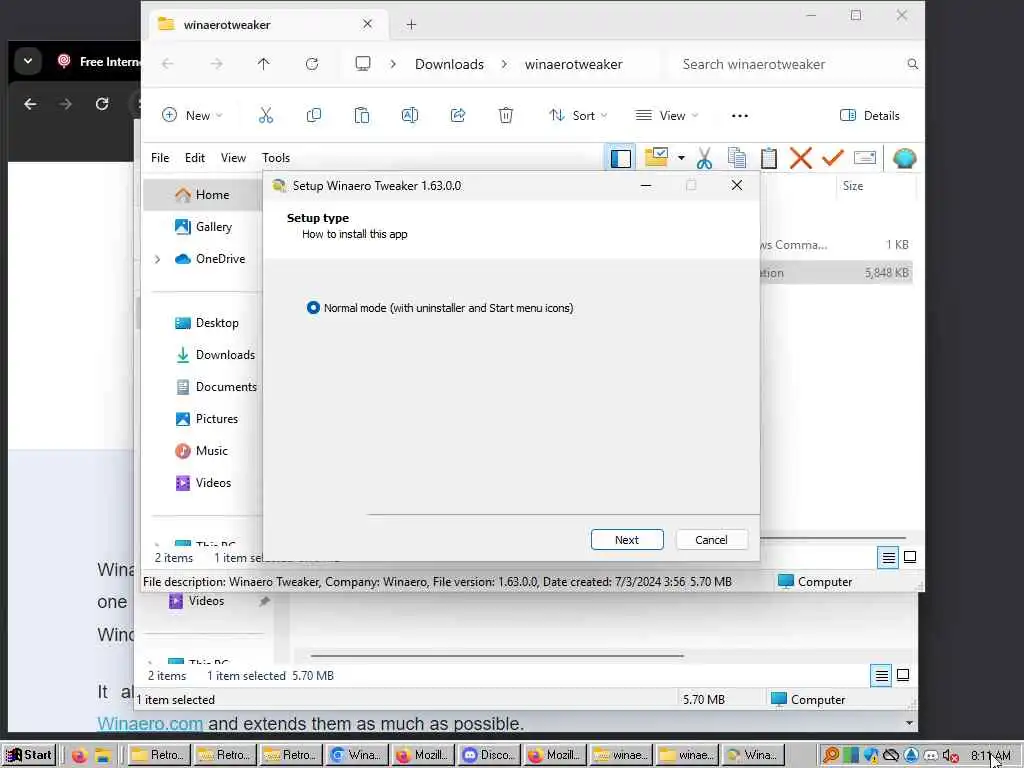The width and height of the screenshot is (1024, 768).
Task: Switch to the Disco... taskbar button
Action: tap(489, 756)
